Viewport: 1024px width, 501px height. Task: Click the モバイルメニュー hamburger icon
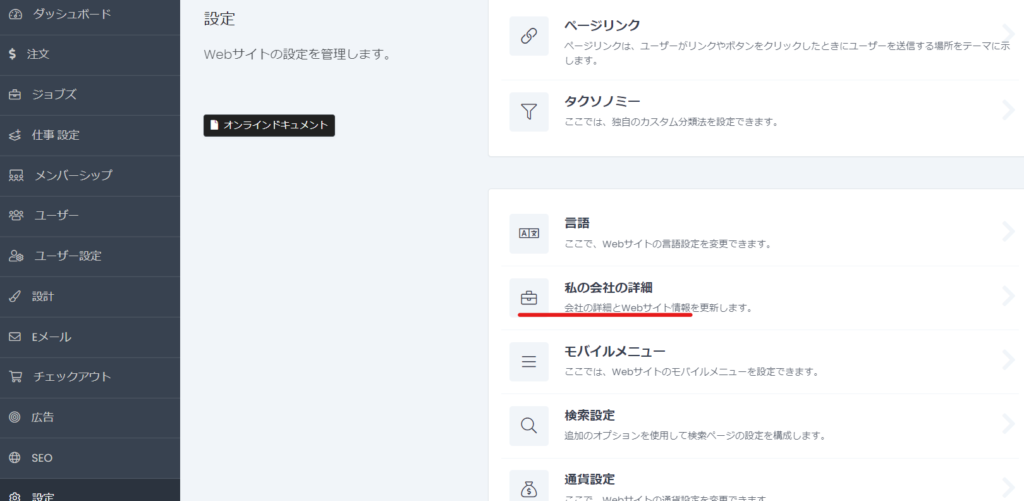pyautogui.click(x=528, y=361)
